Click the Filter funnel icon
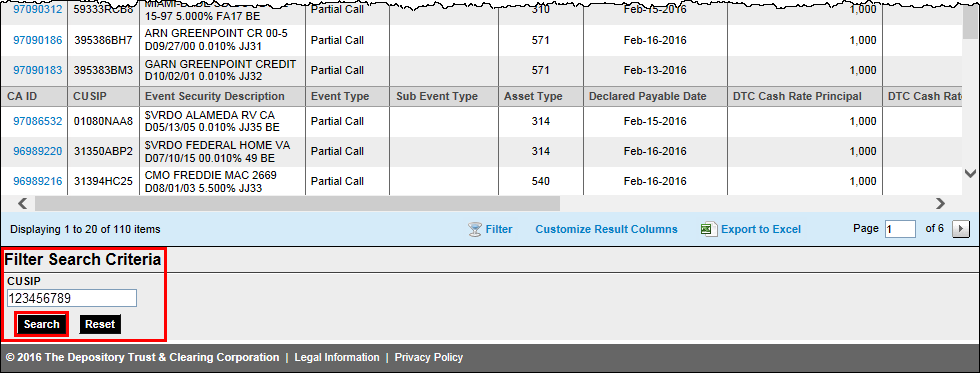Image resolution: width=980 pixels, height=373 pixels. [x=475, y=229]
